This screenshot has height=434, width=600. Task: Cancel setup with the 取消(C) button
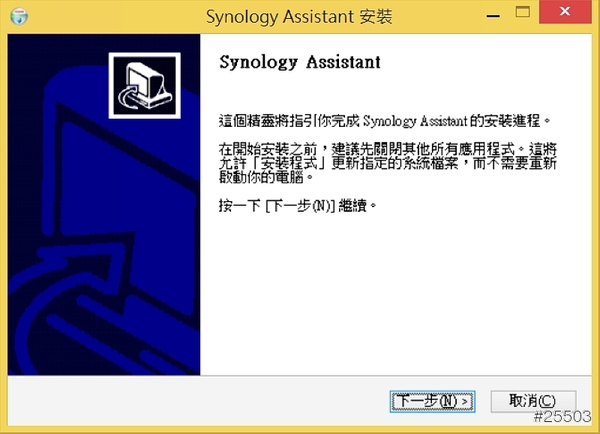pyautogui.click(x=533, y=401)
